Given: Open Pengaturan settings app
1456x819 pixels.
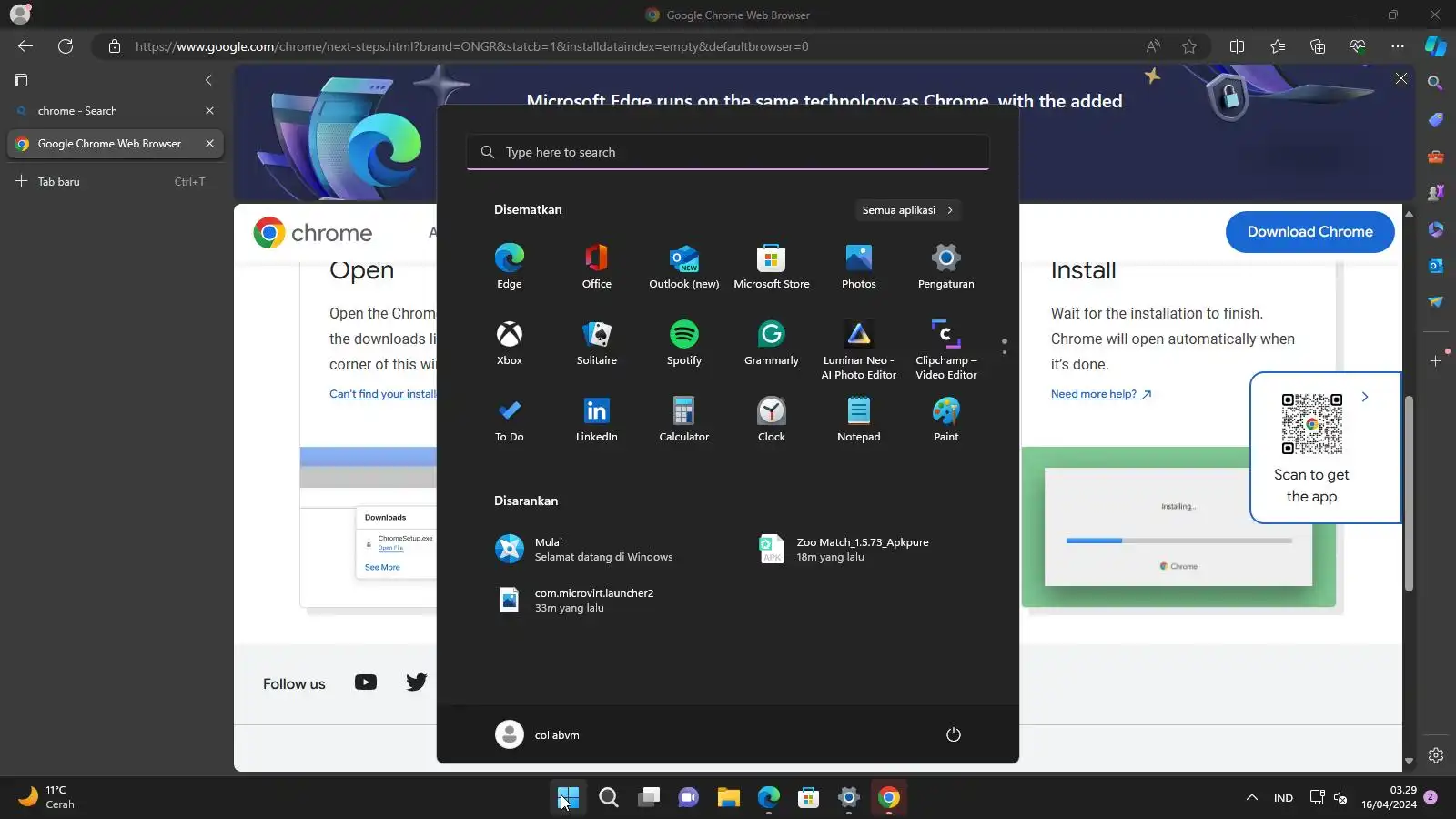Looking at the screenshot, I should 946,266.
